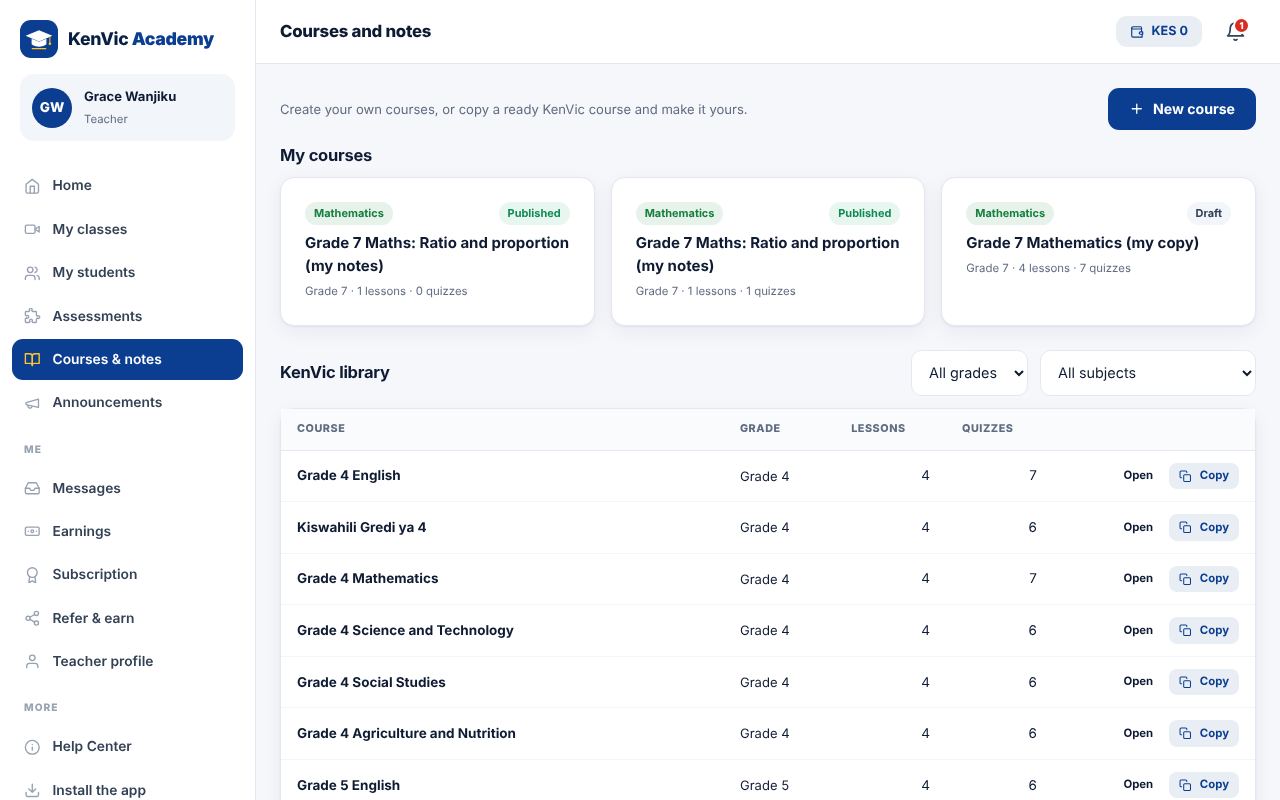This screenshot has width=1280, height=800.
Task: Click the KES 0 balance pill
Action: (x=1159, y=31)
